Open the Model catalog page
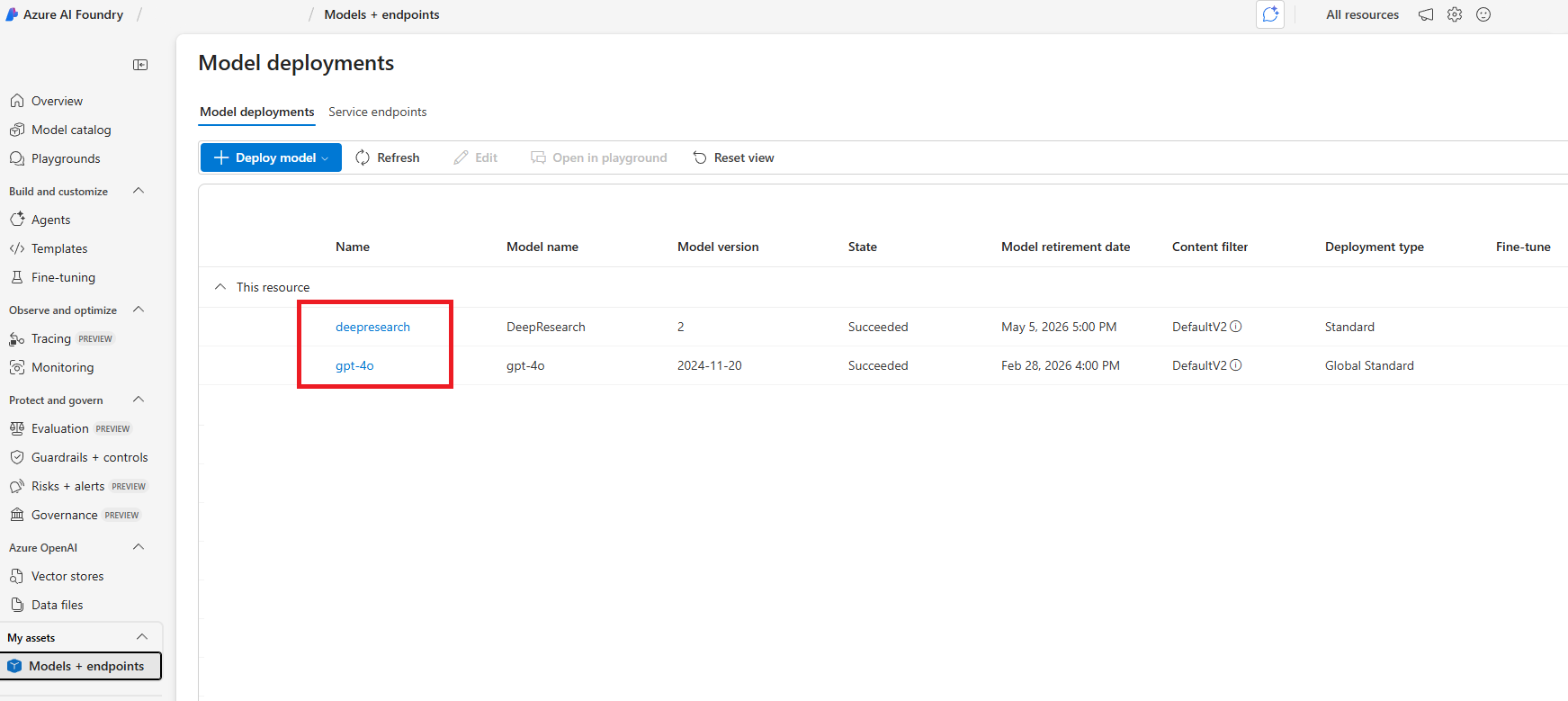 click(71, 130)
